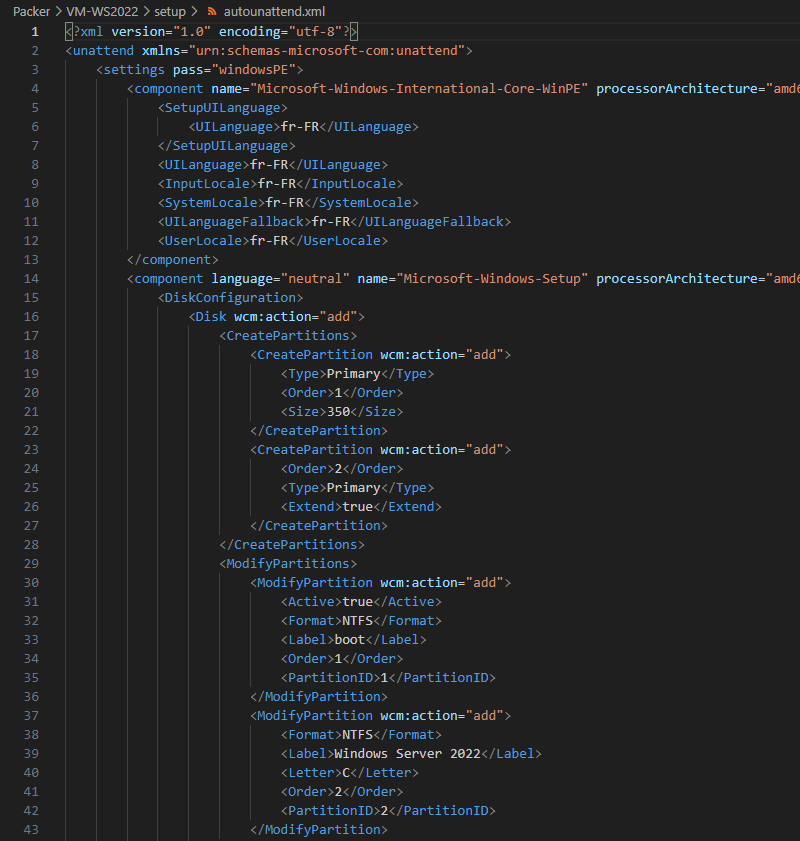Open the Packer breadcrumb dropdown

coord(31,12)
